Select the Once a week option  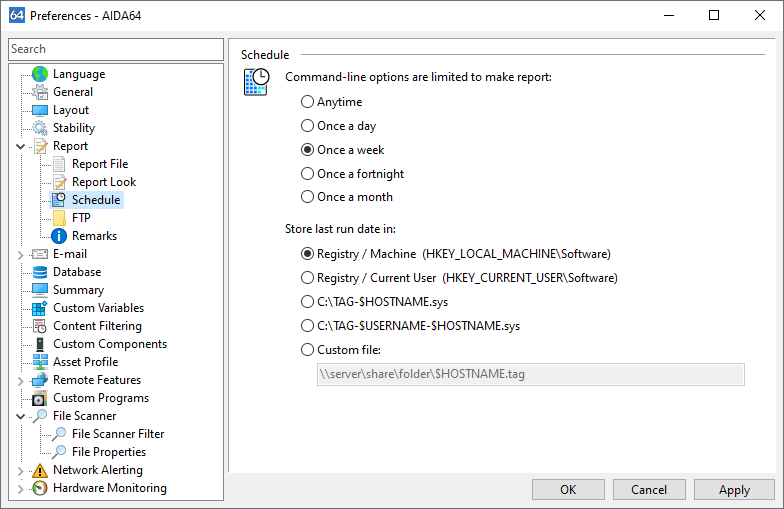coord(342,150)
